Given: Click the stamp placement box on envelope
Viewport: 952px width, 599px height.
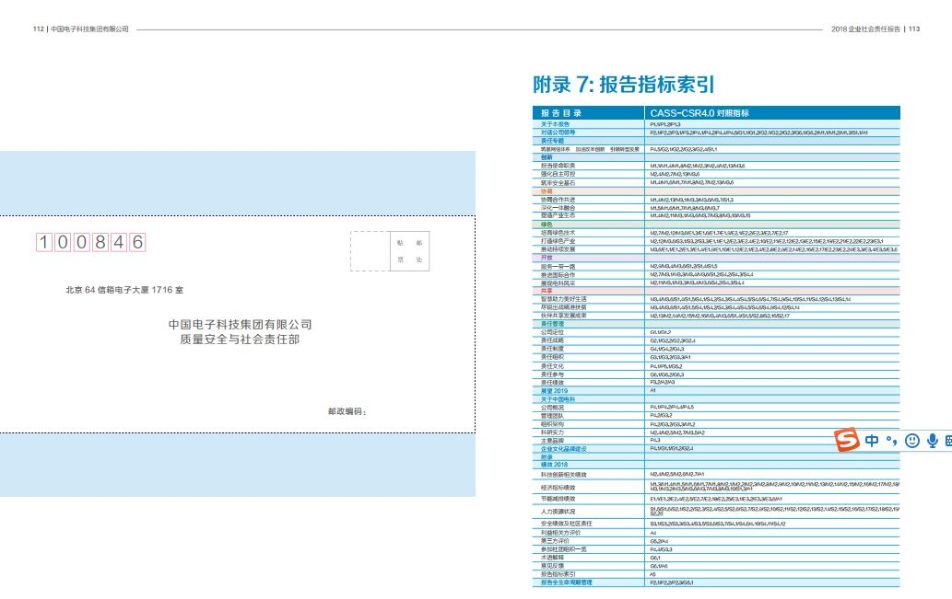Looking at the screenshot, I should coord(390,251).
